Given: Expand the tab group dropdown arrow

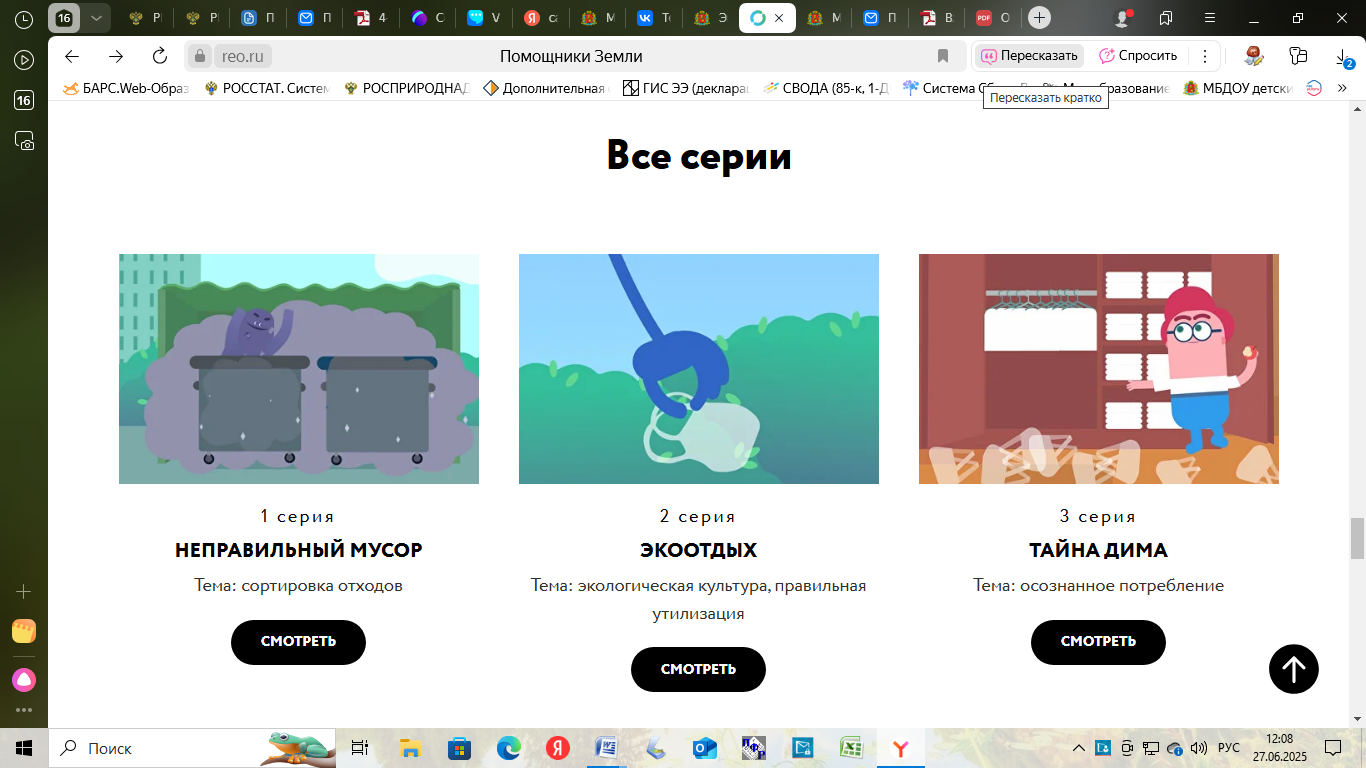Looking at the screenshot, I should pos(95,18).
